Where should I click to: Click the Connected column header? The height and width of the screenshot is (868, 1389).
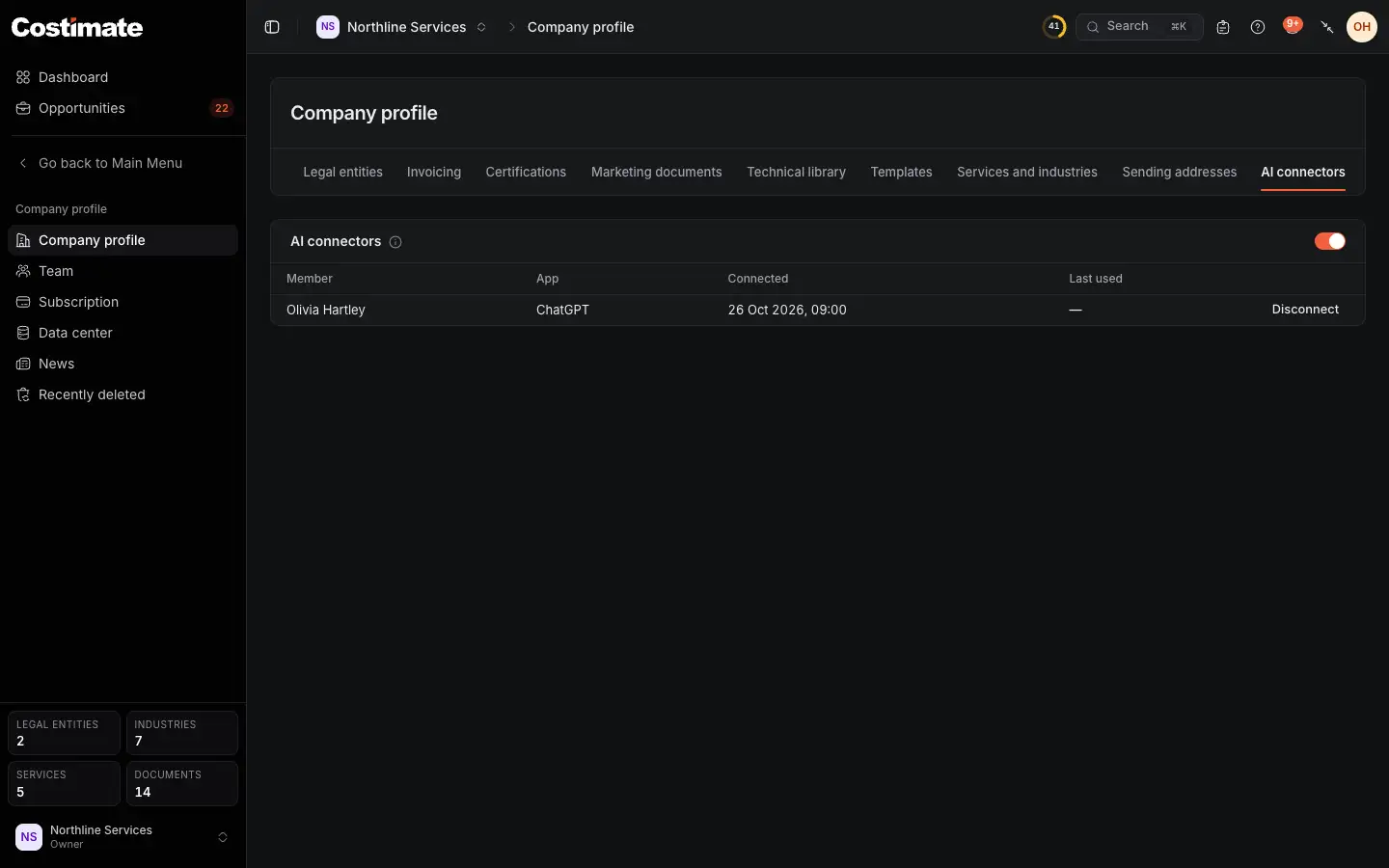(x=758, y=279)
